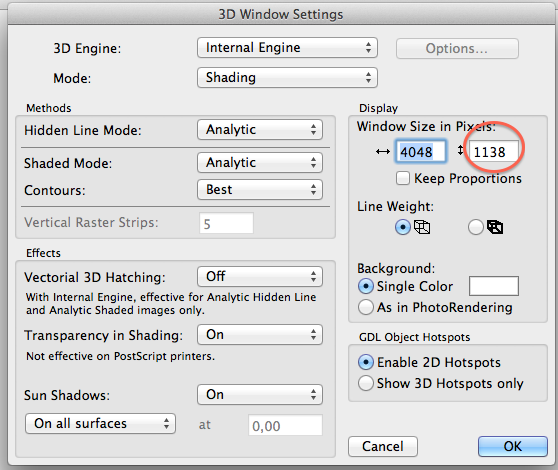Click the Vertical Raster Strips field
Image resolution: width=558 pixels, height=470 pixels.
(226, 223)
